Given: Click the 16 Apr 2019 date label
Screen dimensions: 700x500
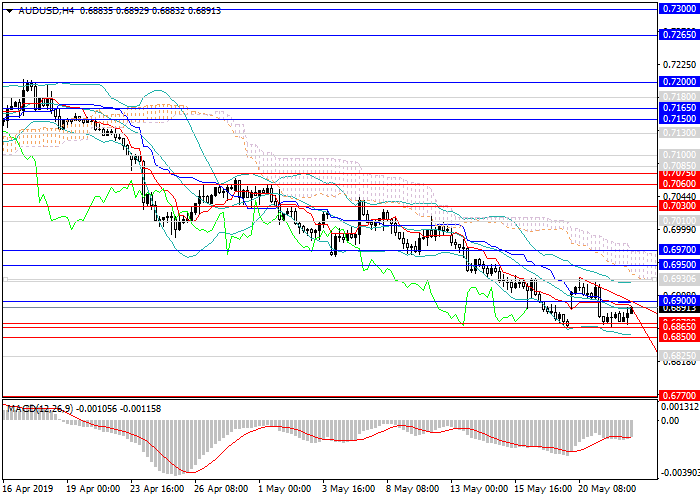Looking at the screenshot, I should pyautogui.click(x=29, y=490).
